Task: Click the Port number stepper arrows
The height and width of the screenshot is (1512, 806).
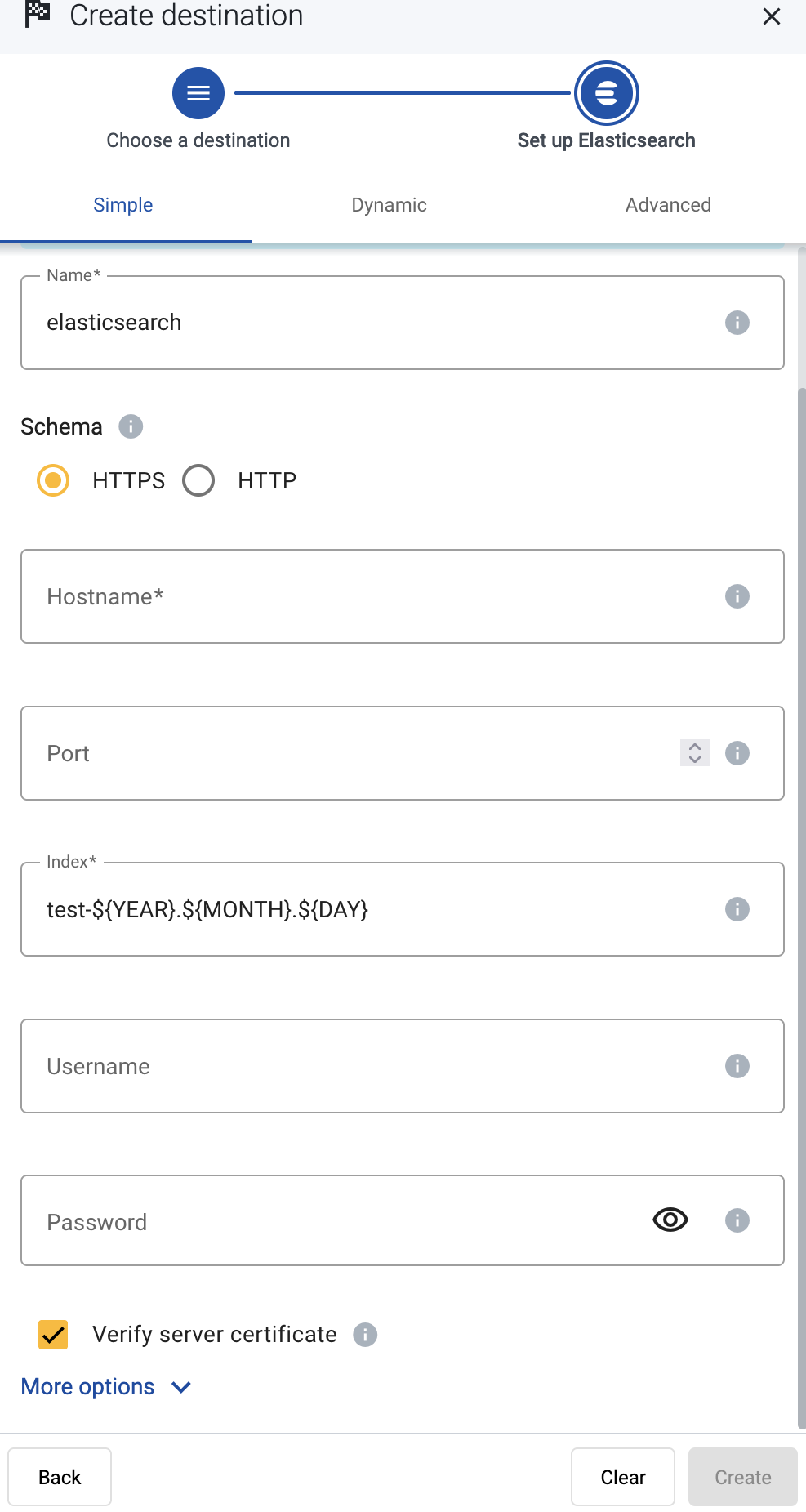Action: point(695,753)
